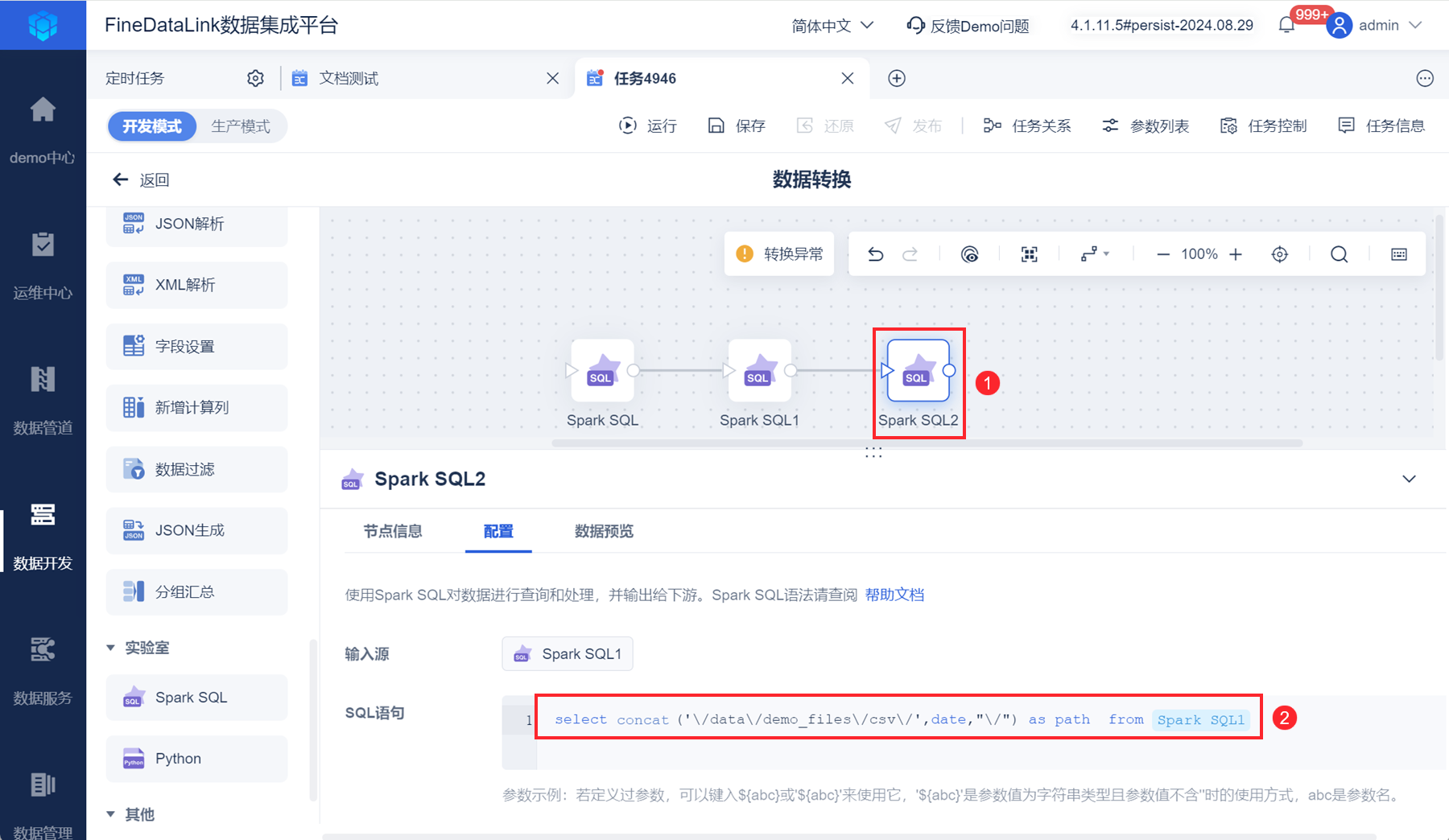This screenshot has width=1449, height=840.
Task: Open the notifications bell
Action: [1287, 25]
